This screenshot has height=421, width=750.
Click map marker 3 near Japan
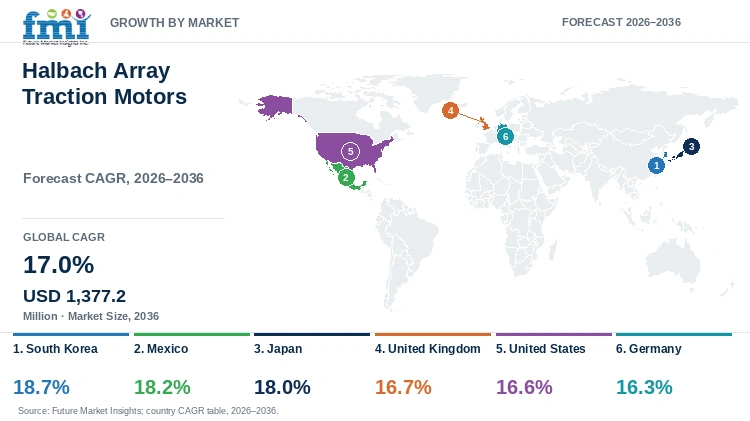click(x=691, y=146)
